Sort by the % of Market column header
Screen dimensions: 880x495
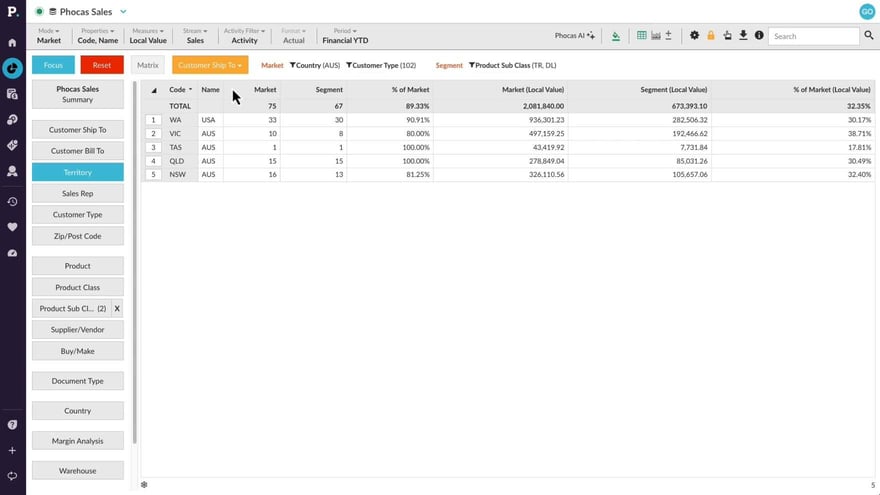tap(410, 89)
